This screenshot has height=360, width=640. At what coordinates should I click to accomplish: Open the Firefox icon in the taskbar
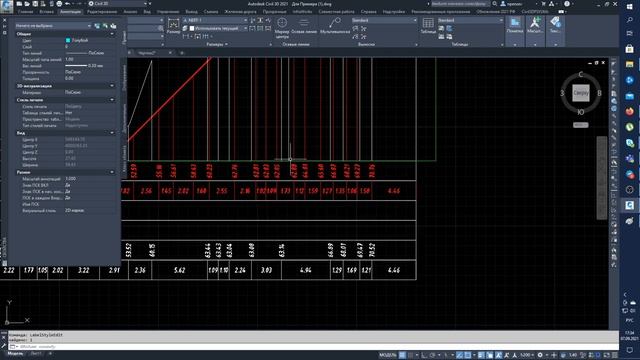coord(629,111)
